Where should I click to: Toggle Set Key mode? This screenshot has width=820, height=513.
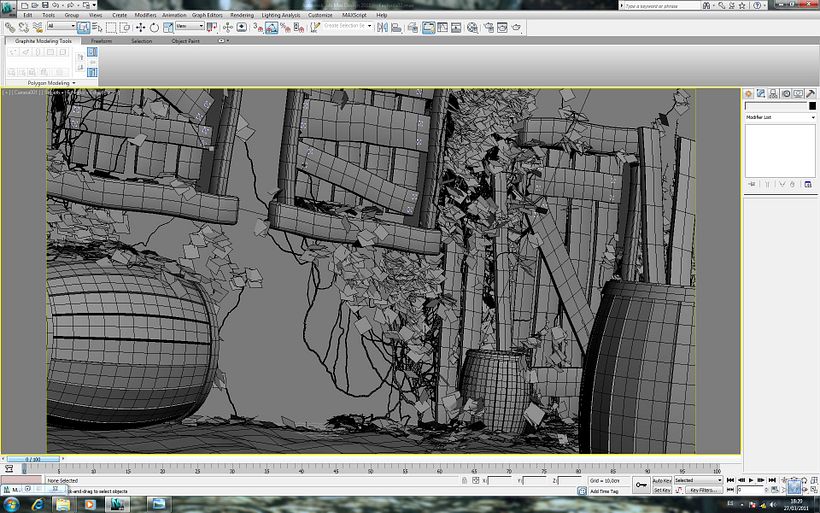point(661,491)
